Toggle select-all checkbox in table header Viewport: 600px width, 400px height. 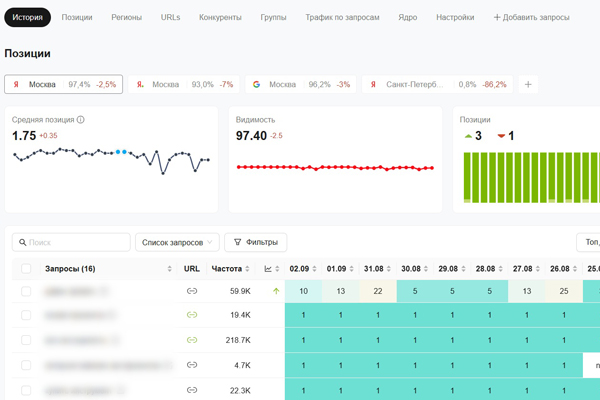pos(26,269)
